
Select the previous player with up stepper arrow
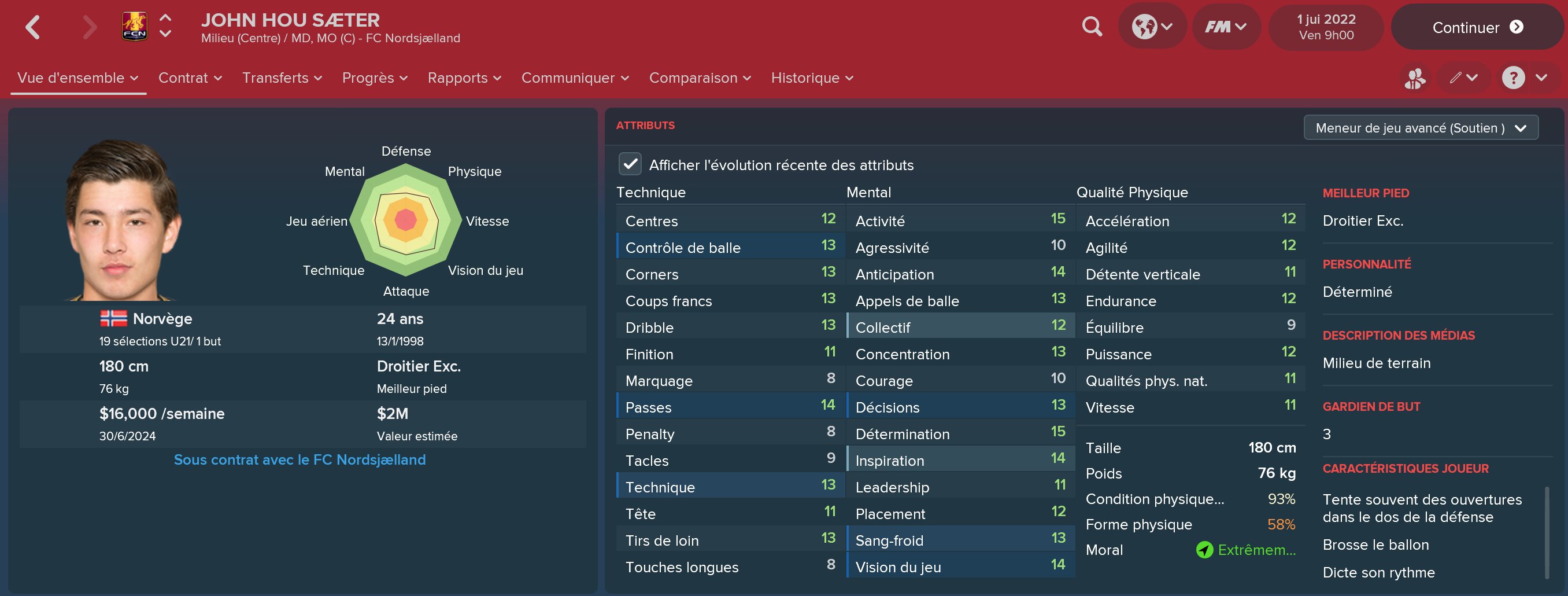pos(165,19)
